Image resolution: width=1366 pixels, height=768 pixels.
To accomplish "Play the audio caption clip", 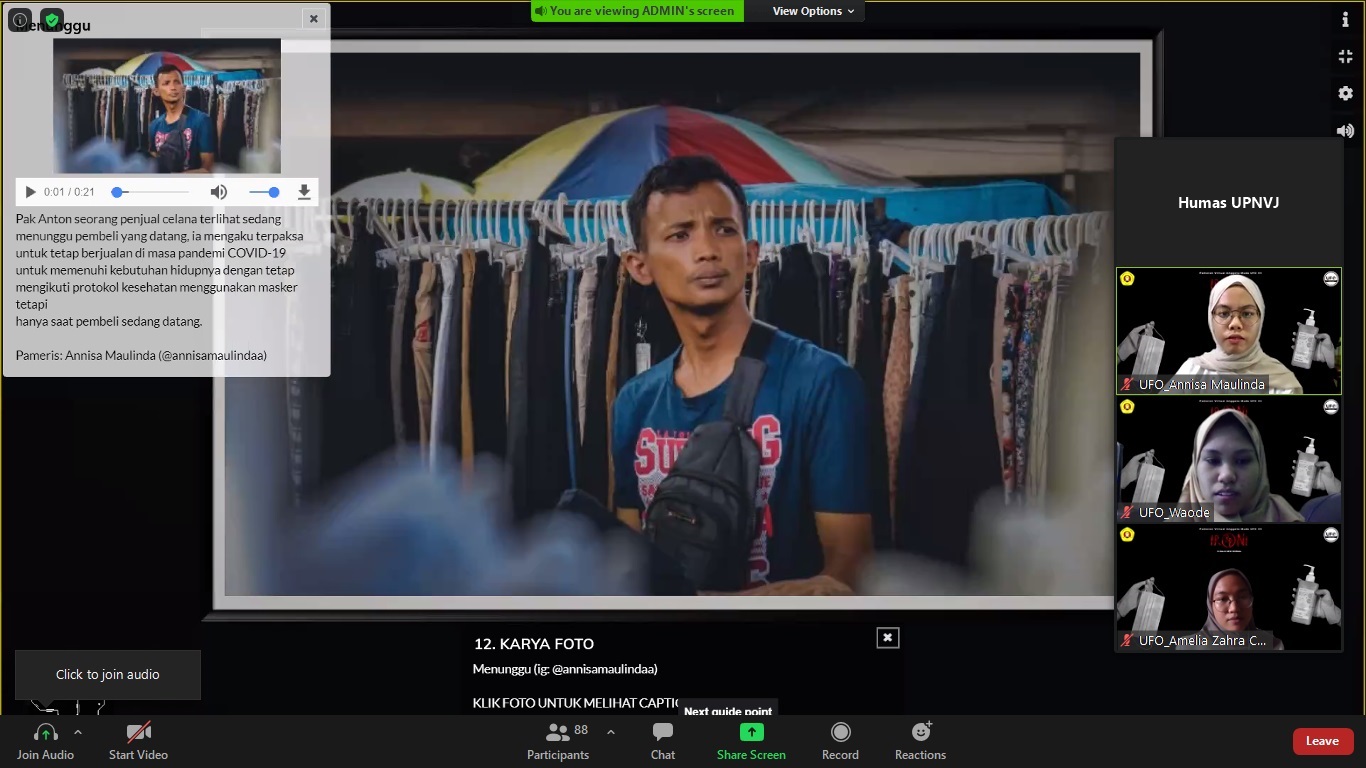I will coord(30,192).
